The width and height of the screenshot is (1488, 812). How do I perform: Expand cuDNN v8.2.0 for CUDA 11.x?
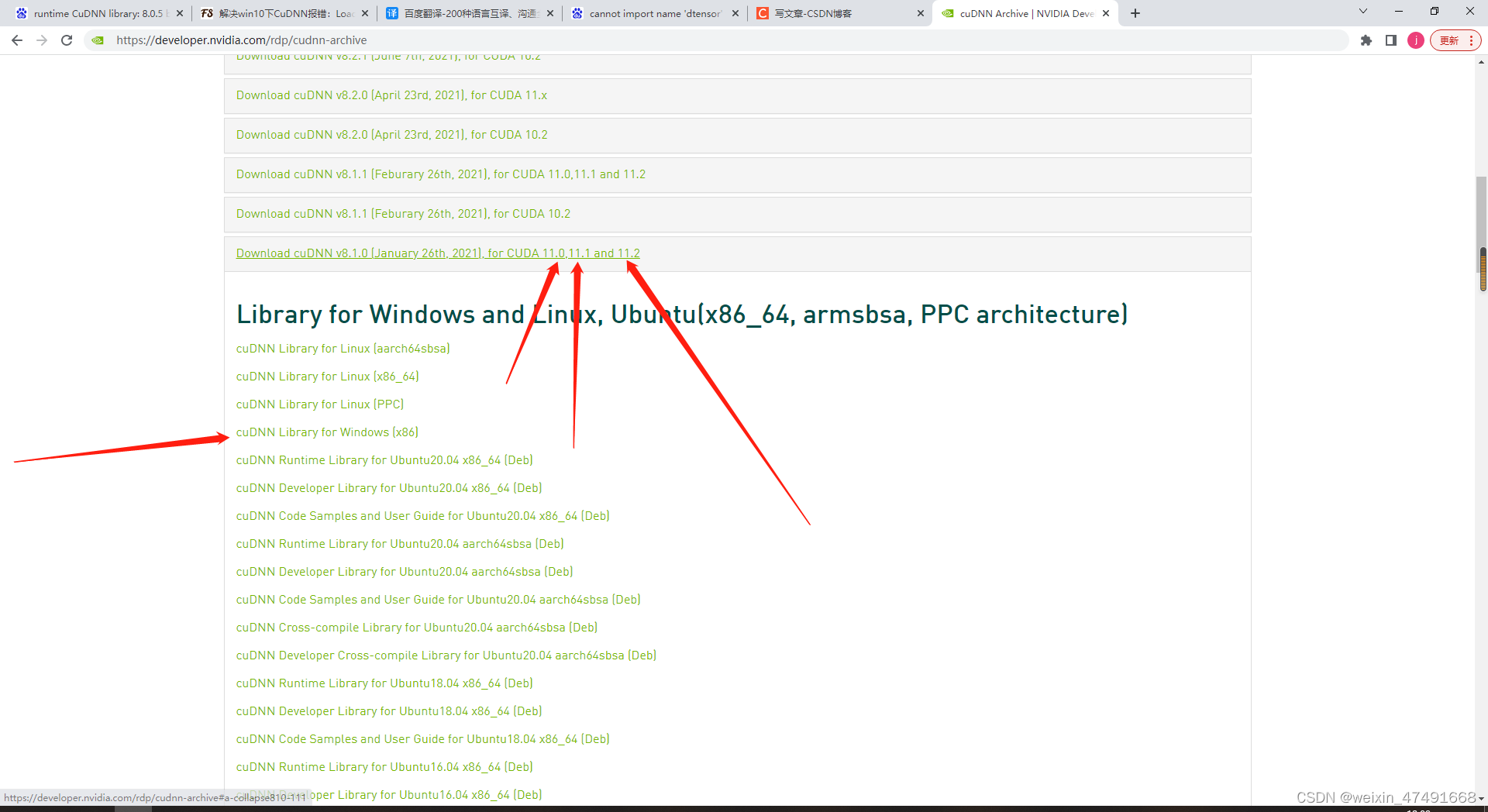pyautogui.click(x=737, y=95)
